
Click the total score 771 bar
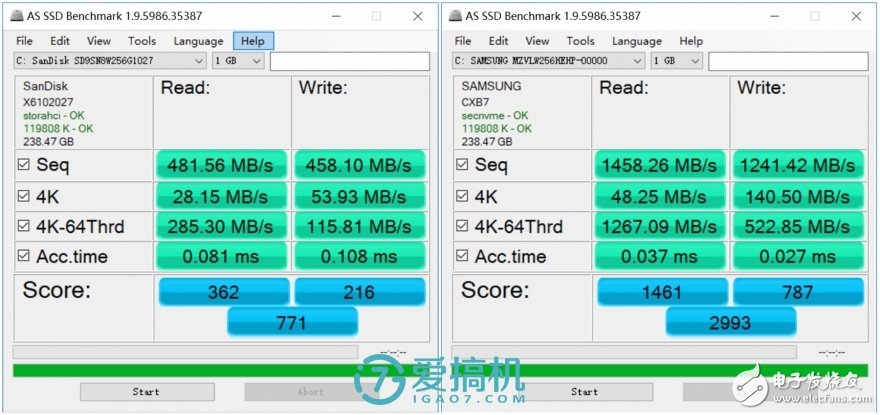click(292, 322)
